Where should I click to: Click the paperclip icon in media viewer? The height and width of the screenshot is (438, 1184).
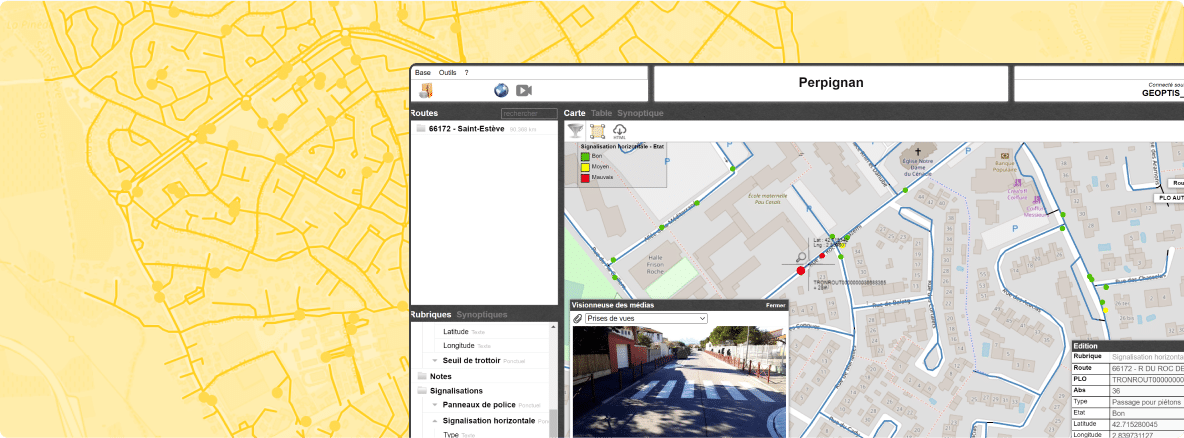coord(577,318)
